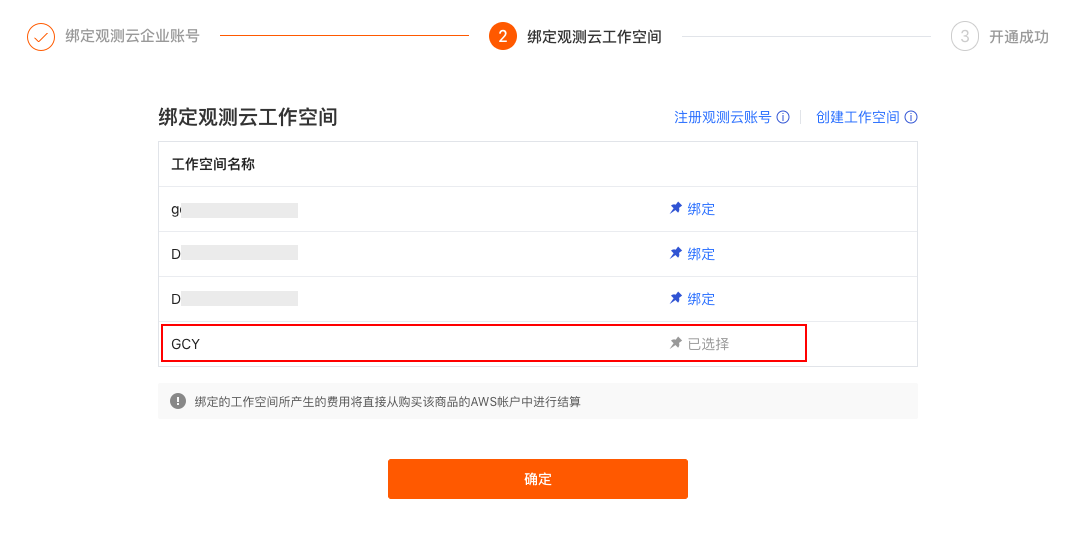Click info icon beside 注册观测云账号

click(x=783, y=117)
